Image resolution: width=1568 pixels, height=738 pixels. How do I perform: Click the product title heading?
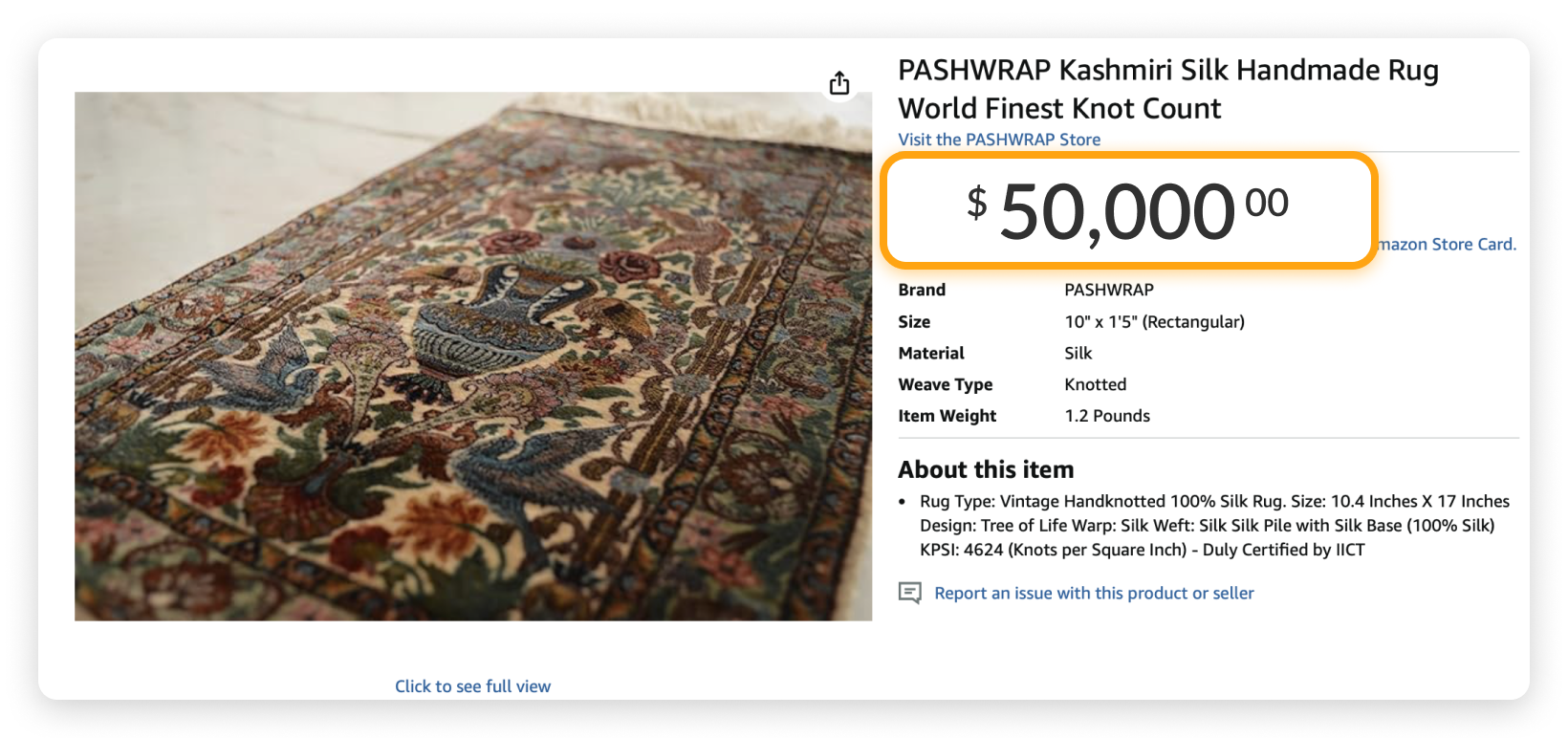pyautogui.click(x=1168, y=89)
